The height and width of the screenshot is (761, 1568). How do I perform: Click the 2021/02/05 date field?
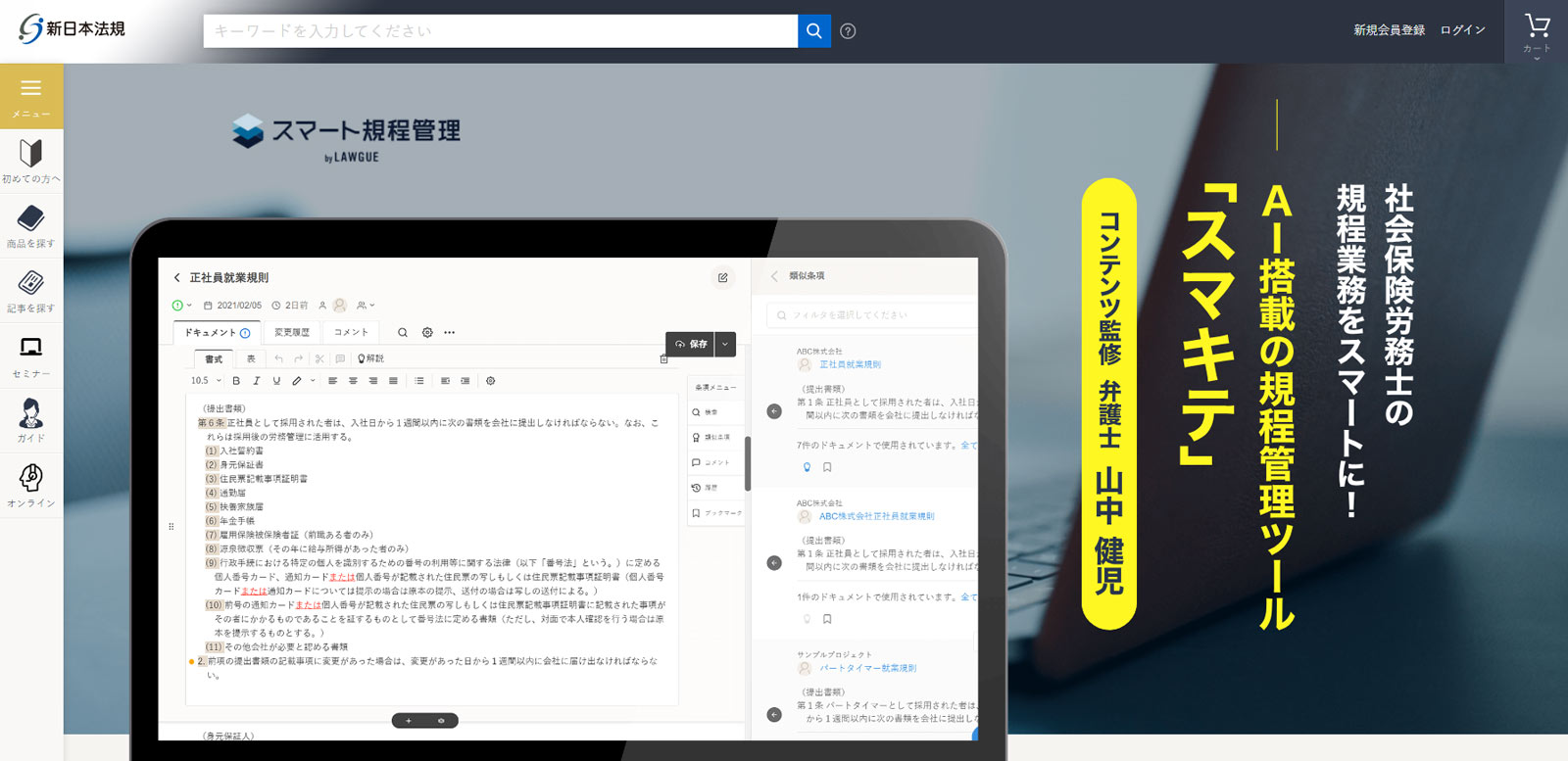pyautogui.click(x=233, y=306)
